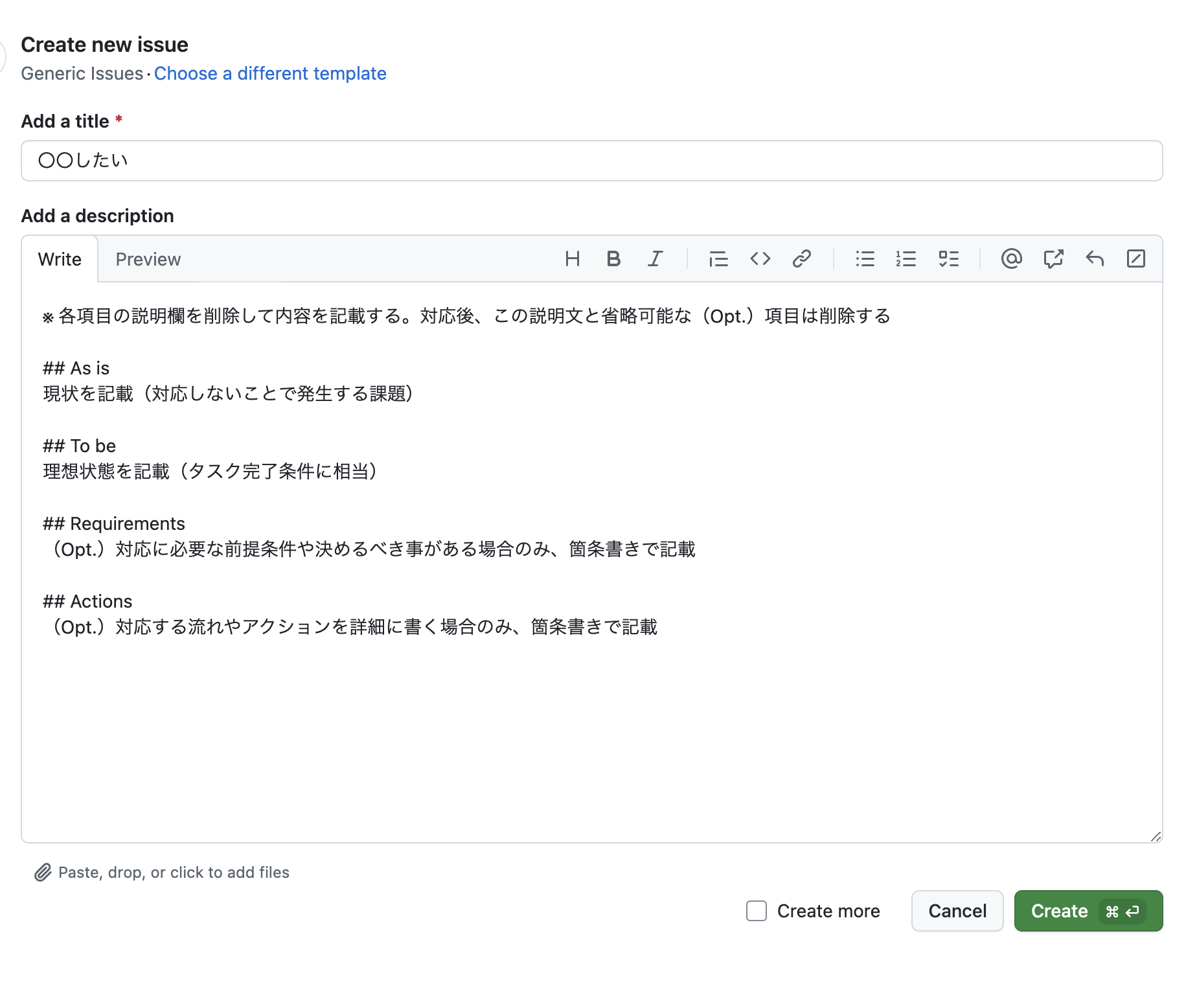Insert inline code formatting
The height and width of the screenshot is (1008, 1197).
pyautogui.click(x=760, y=259)
